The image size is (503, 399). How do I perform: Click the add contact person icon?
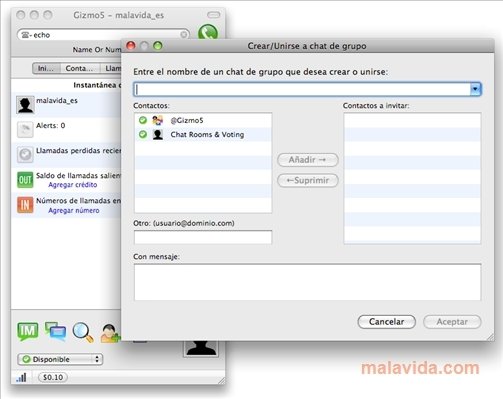click(x=110, y=333)
